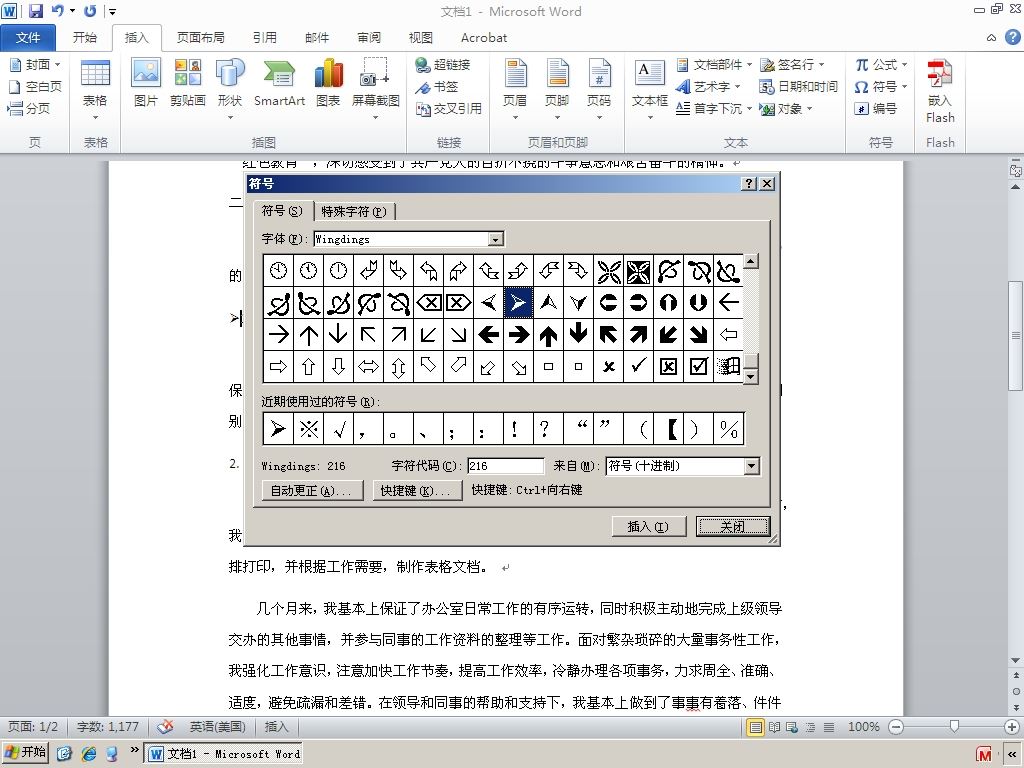Click the Save icon in Quick Access Toolbar
This screenshot has height=768, width=1024.
tap(35, 11)
